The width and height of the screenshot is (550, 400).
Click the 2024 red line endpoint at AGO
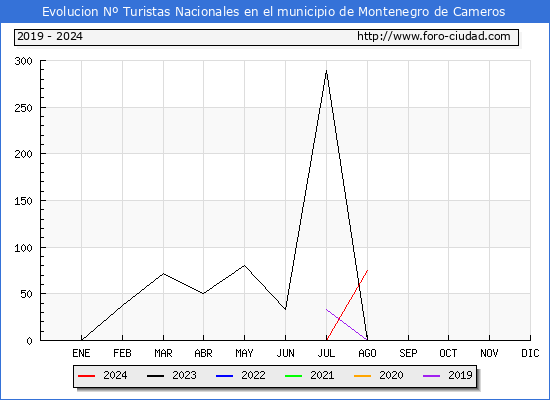(x=367, y=270)
